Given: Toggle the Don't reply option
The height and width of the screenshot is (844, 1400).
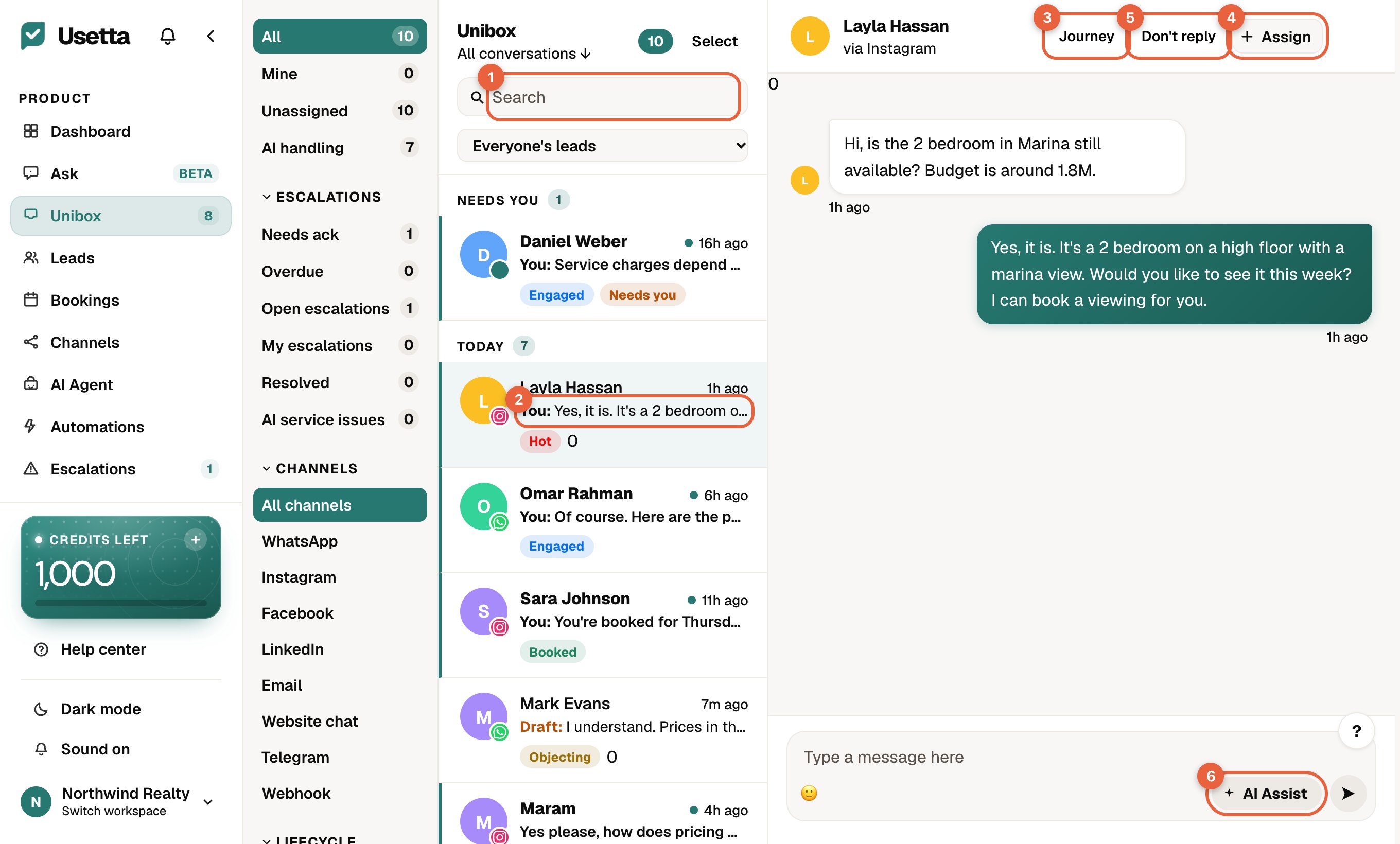Looking at the screenshot, I should click(1178, 37).
